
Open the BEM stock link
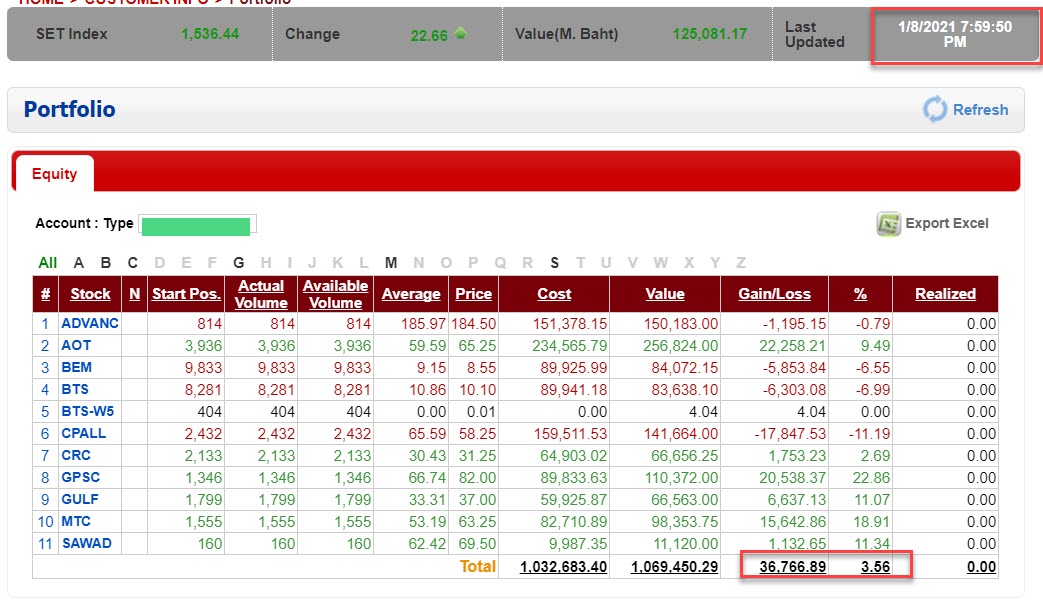[x=76, y=367]
